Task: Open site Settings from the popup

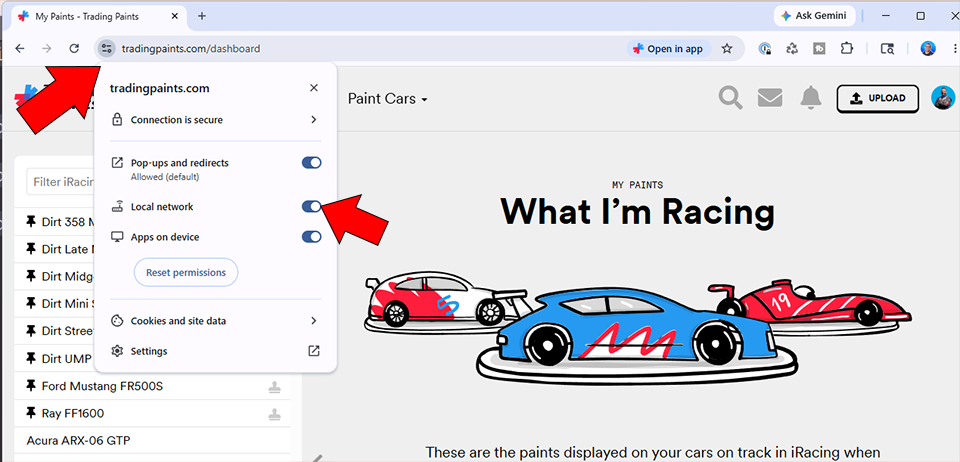Action: pos(216,351)
